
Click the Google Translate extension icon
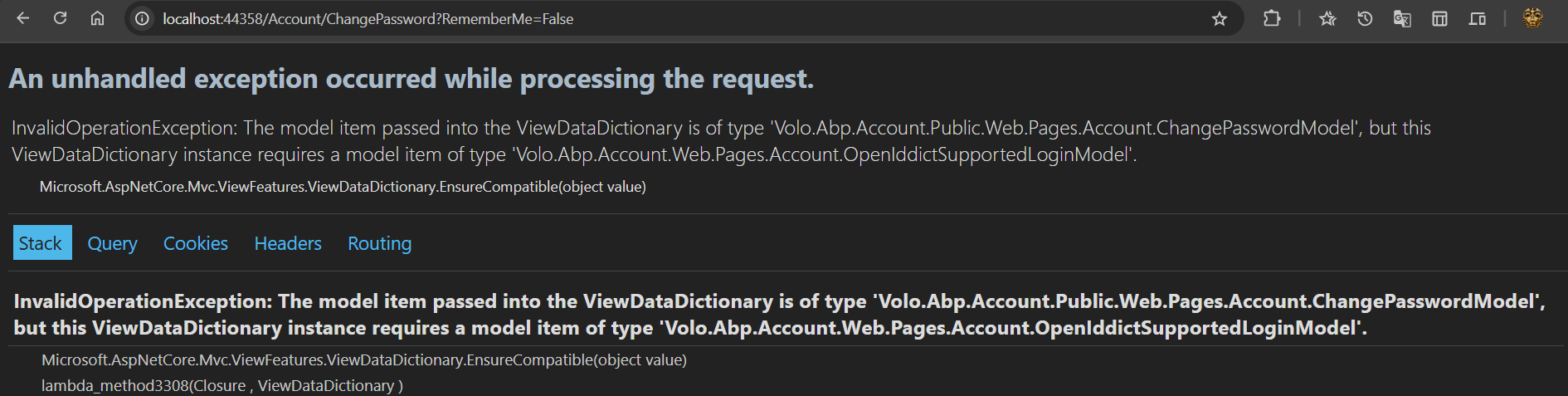click(1402, 18)
